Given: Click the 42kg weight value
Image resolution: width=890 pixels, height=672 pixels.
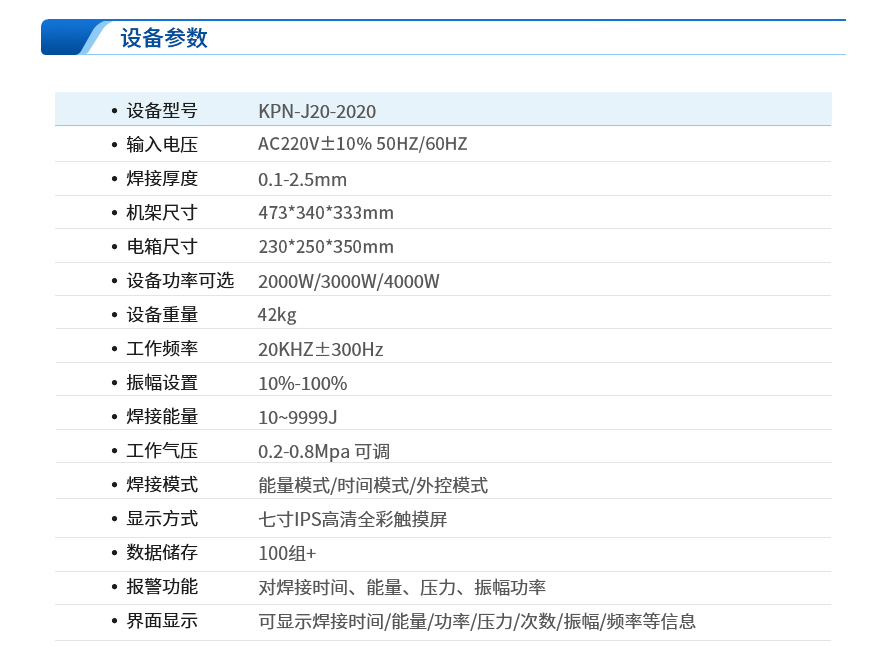Looking at the screenshot, I should pyautogui.click(x=277, y=315).
